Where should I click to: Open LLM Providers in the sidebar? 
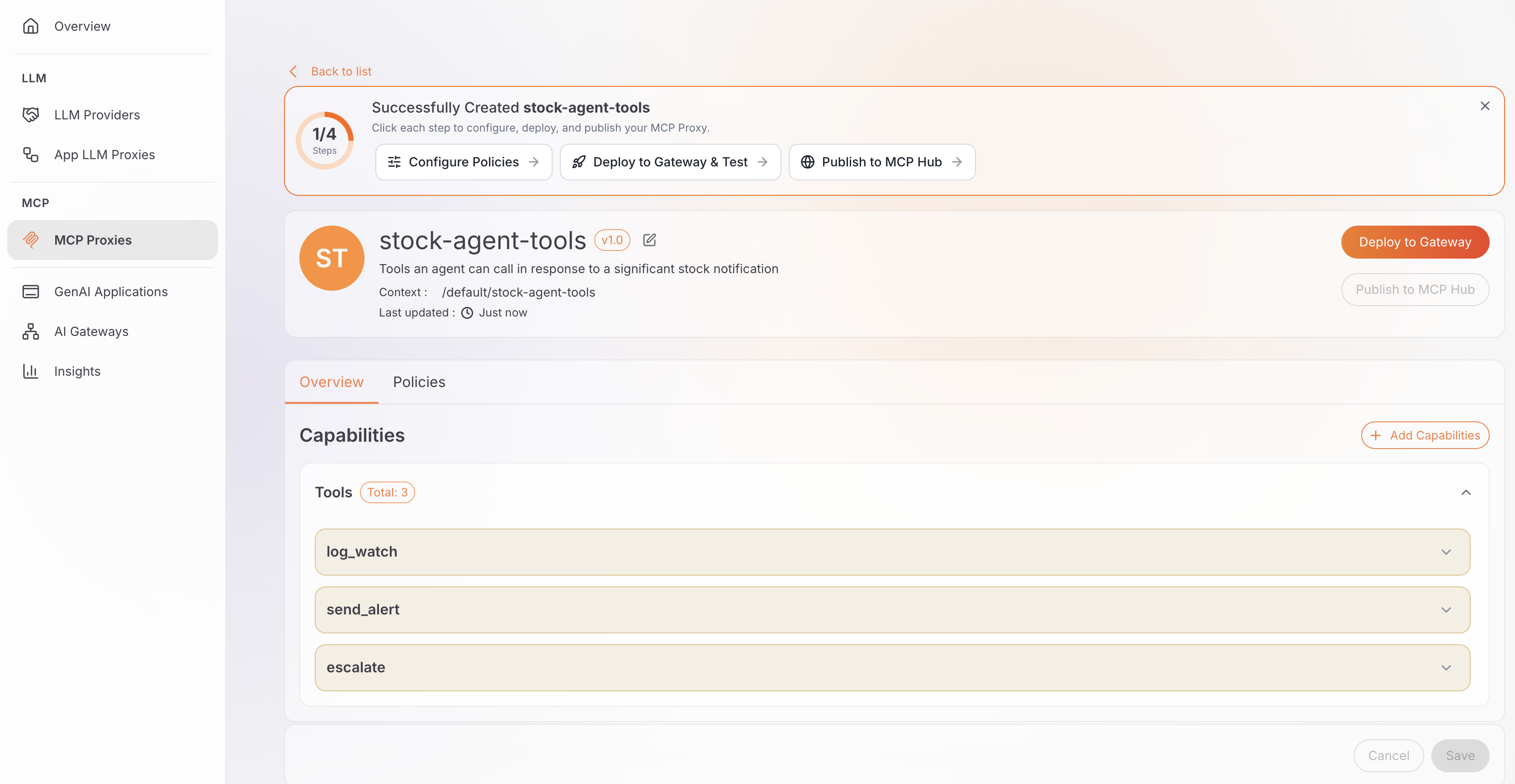[x=112, y=115]
